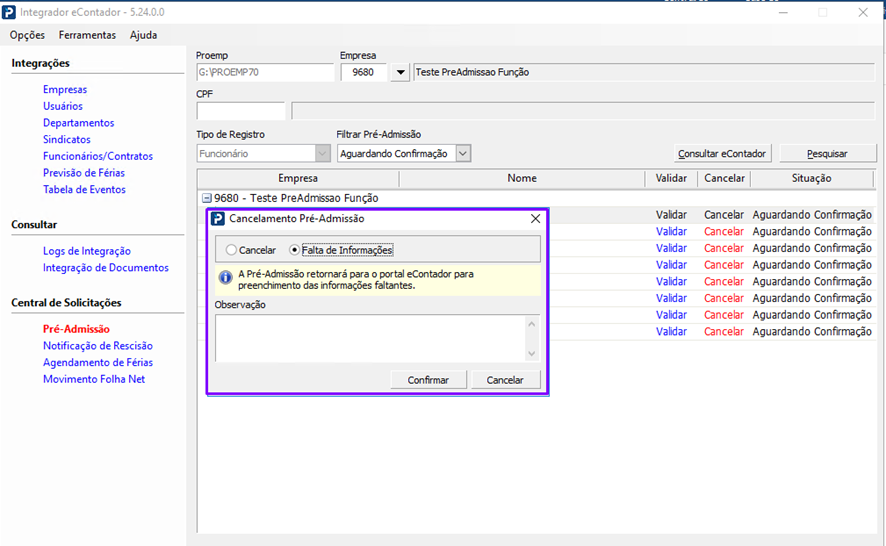The image size is (886, 546).
Task: Click the Pesquisar button
Action: pos(827,153)
